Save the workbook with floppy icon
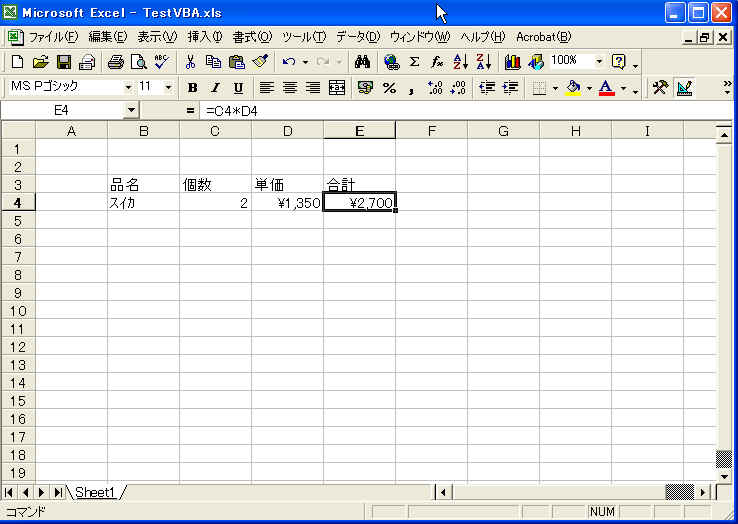 64,62
